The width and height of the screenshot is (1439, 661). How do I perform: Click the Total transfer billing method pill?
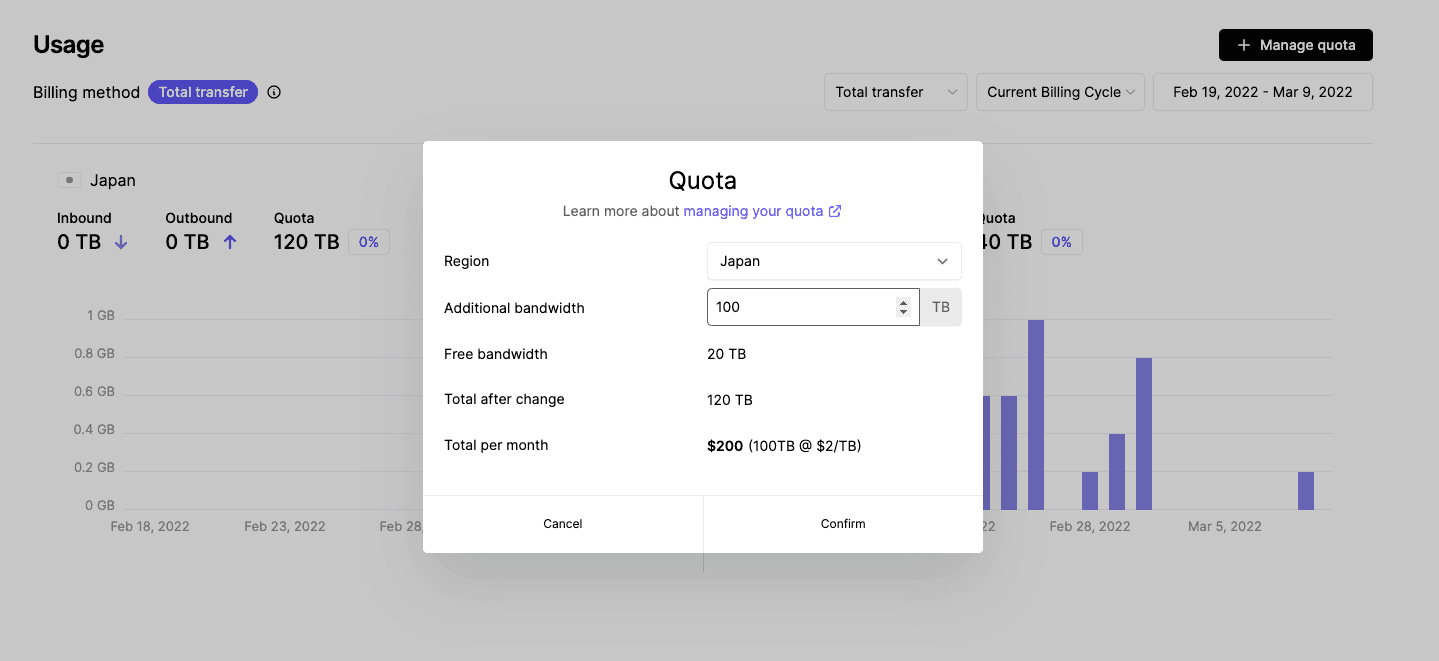click(x=202, y=91)
